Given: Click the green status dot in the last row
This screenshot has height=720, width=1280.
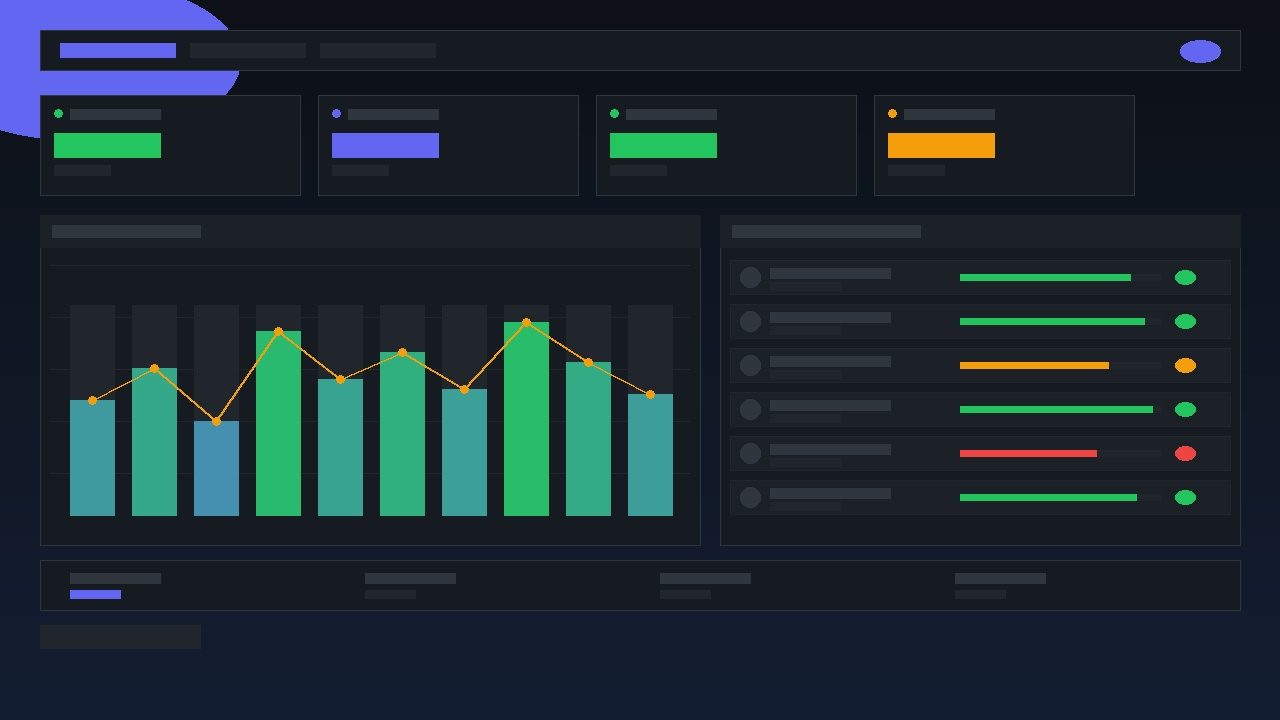Looking at the screenshot, I should (x=1185, y=497).
